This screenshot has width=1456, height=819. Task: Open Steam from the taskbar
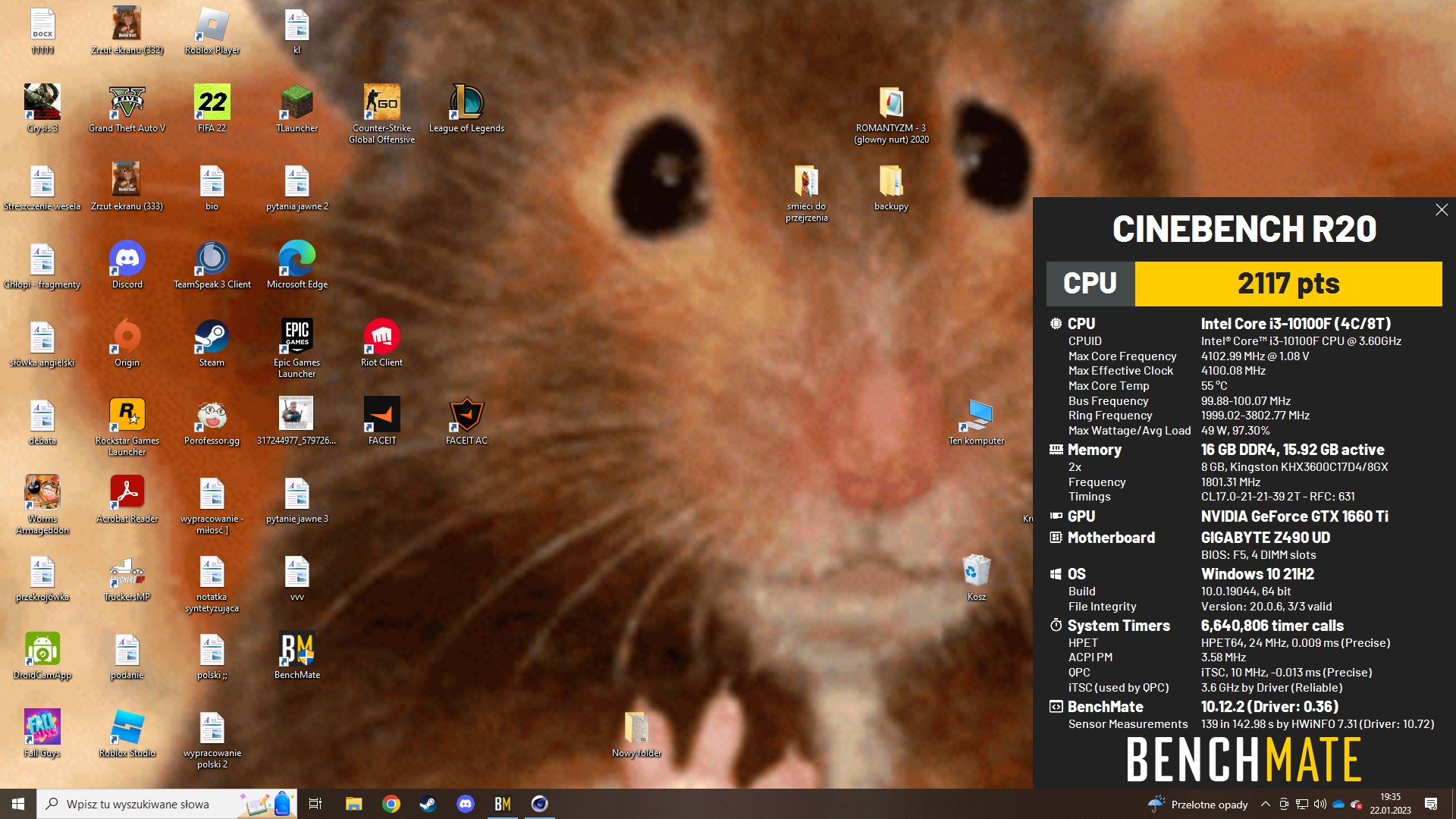428,804
